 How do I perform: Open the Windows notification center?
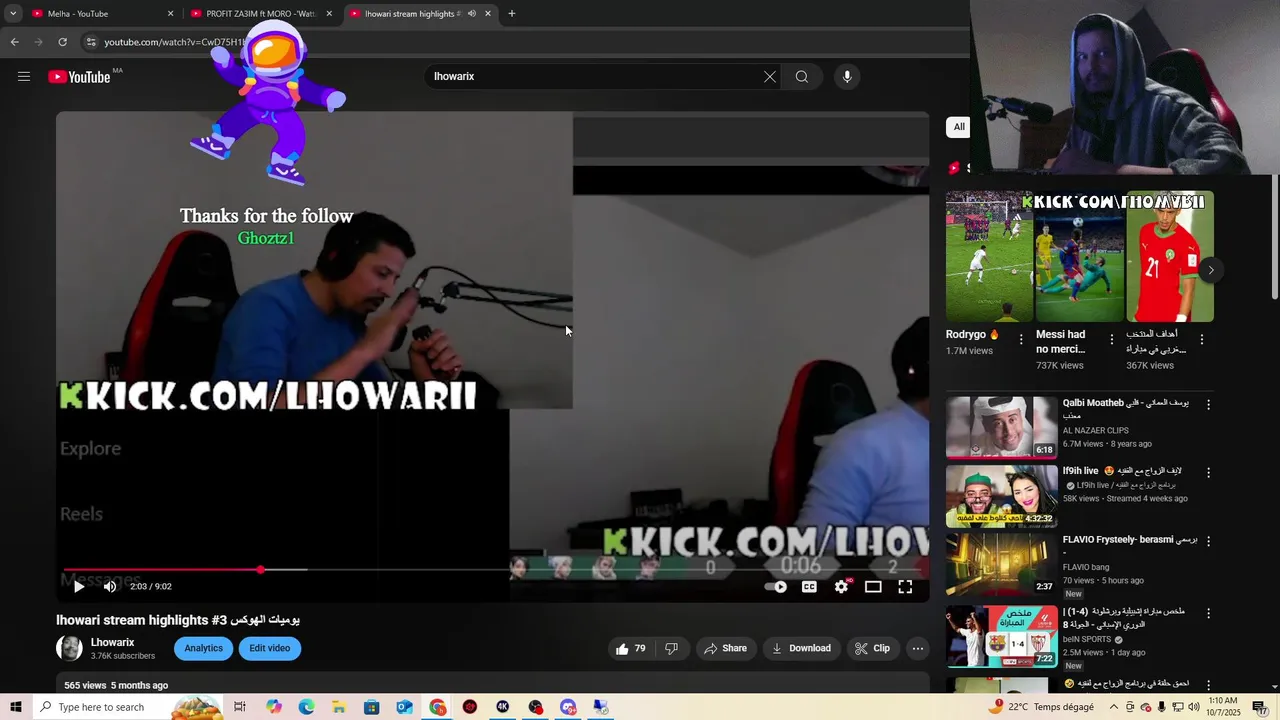coord(1260,707)
